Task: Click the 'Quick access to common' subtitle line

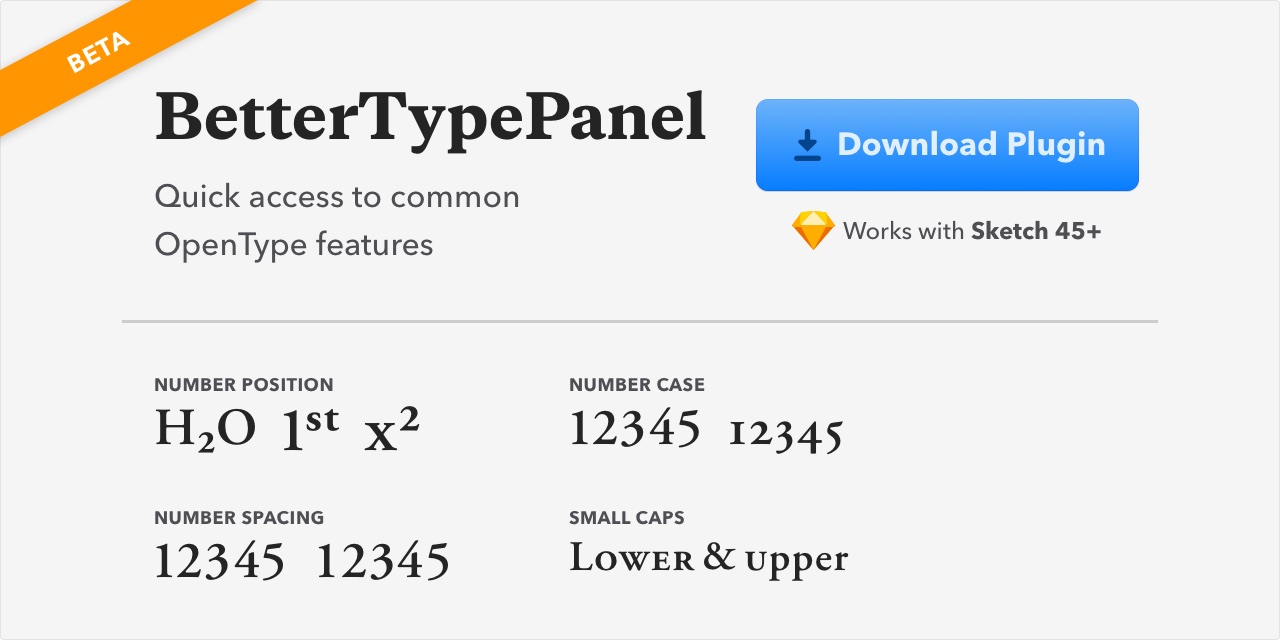Action: 337,196
